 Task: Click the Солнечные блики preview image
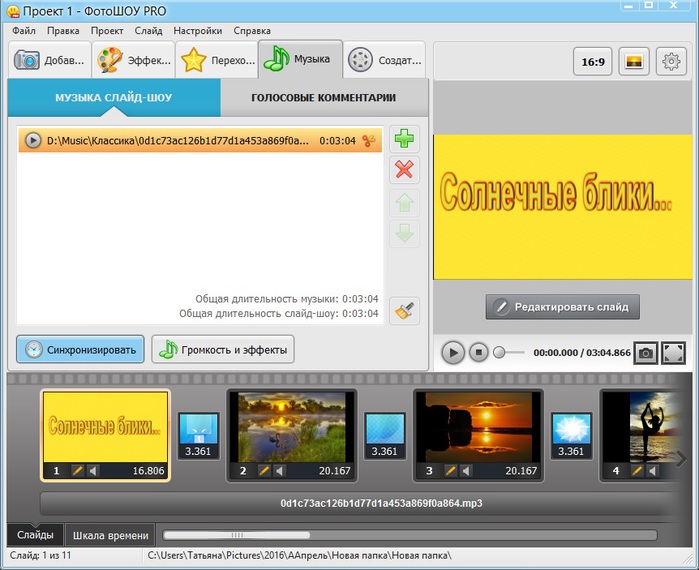click(x=563, y=207)
